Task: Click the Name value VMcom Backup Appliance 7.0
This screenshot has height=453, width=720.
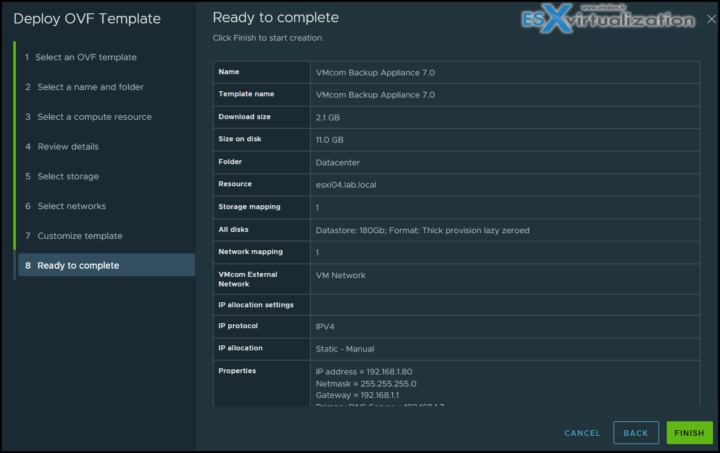Action: coord(375,73)
